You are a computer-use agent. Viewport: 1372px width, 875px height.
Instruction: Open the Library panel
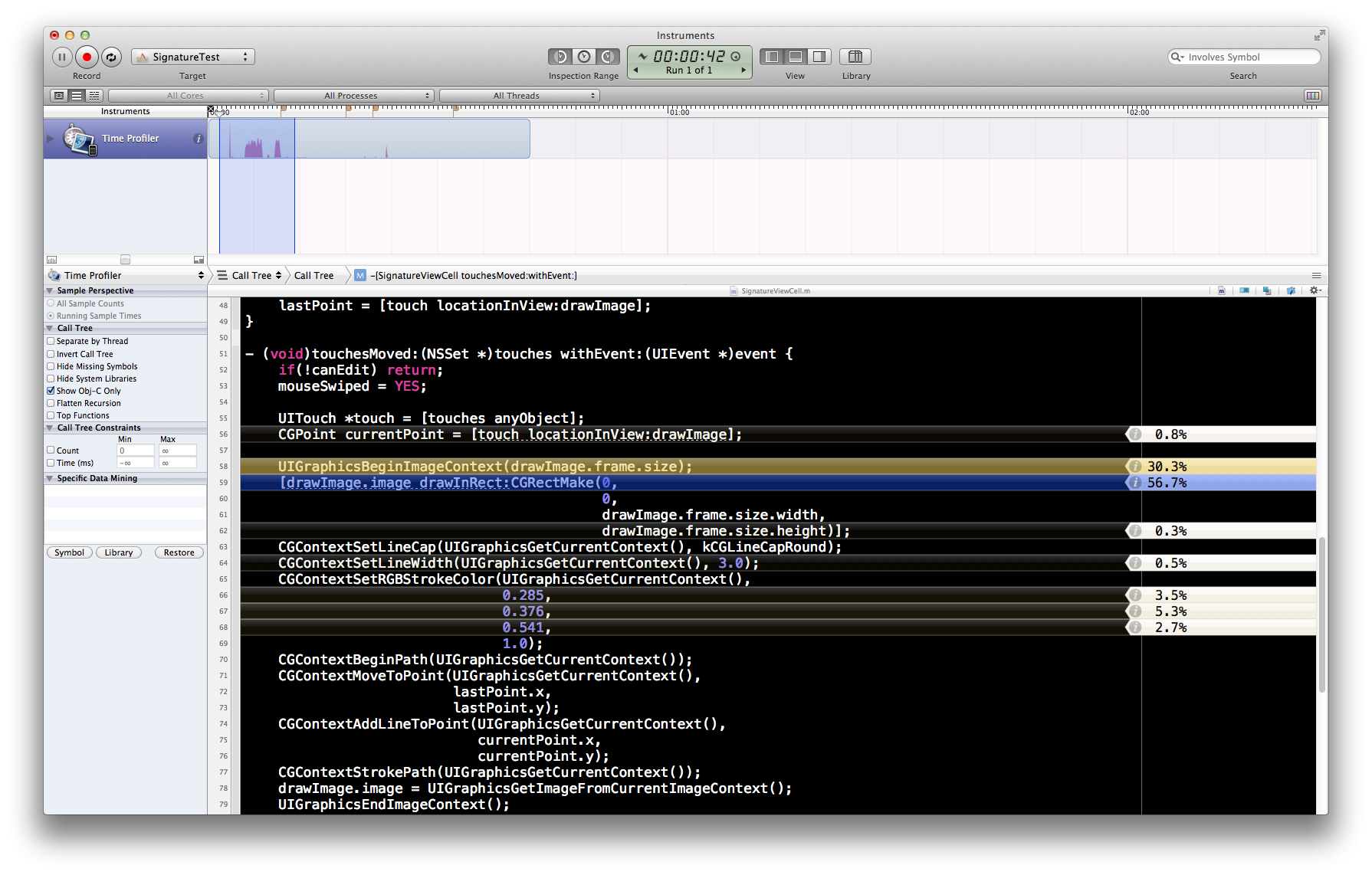click(855, 57)
